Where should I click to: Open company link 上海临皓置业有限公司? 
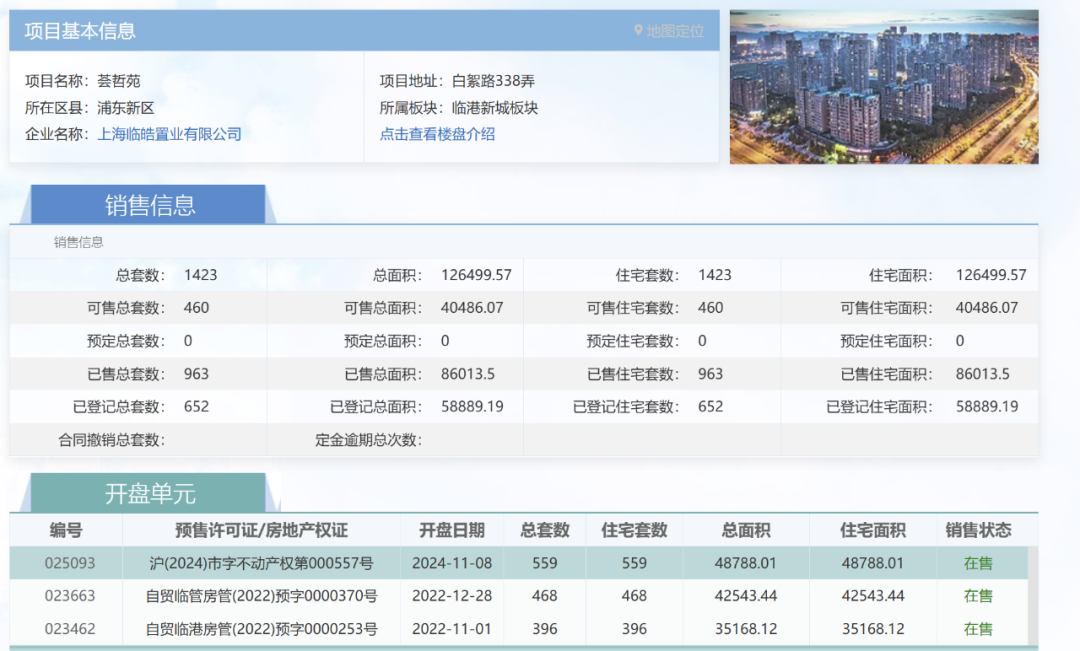click(x=169, y=134)
